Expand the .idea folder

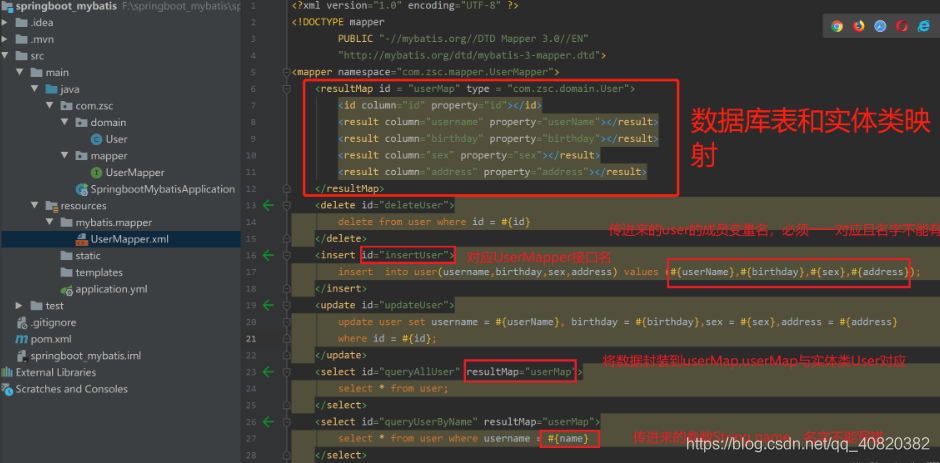point(5,23)
